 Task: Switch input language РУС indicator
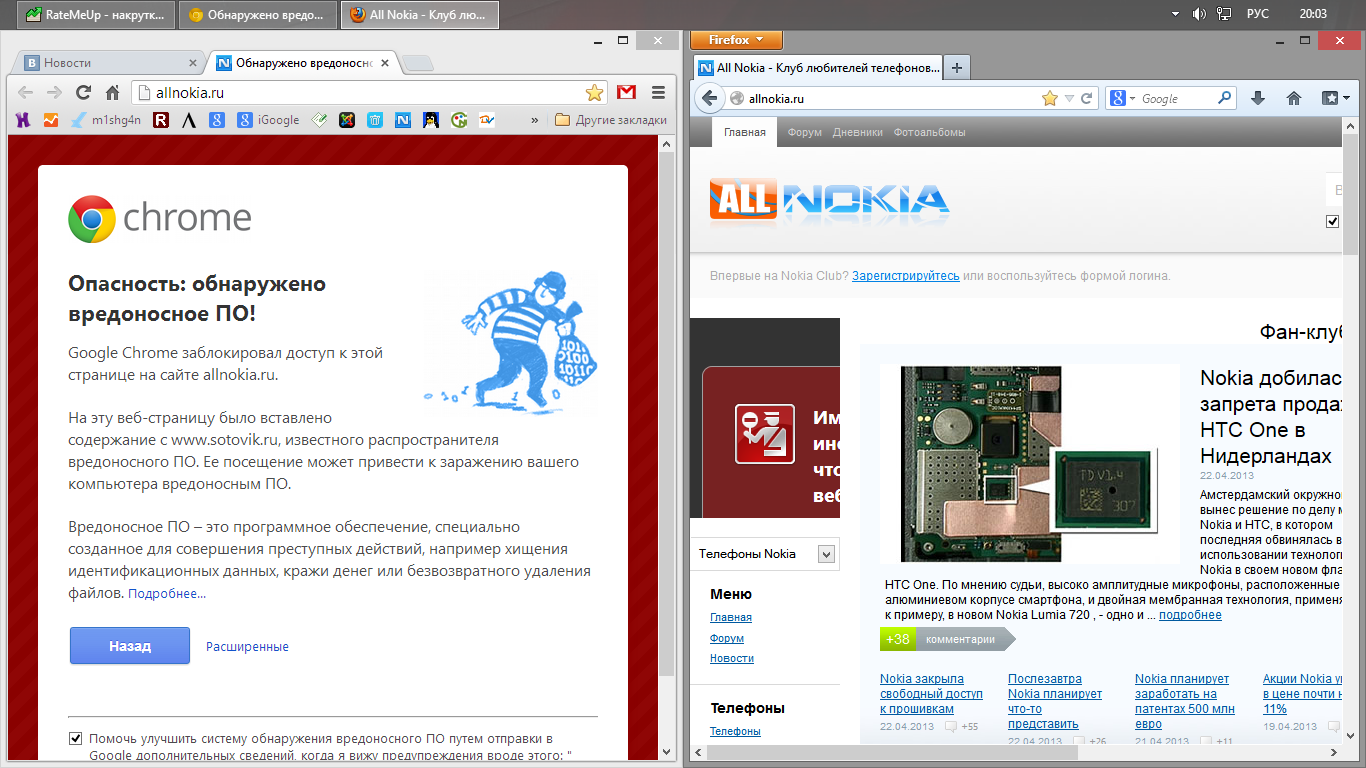click(1258, 14)
